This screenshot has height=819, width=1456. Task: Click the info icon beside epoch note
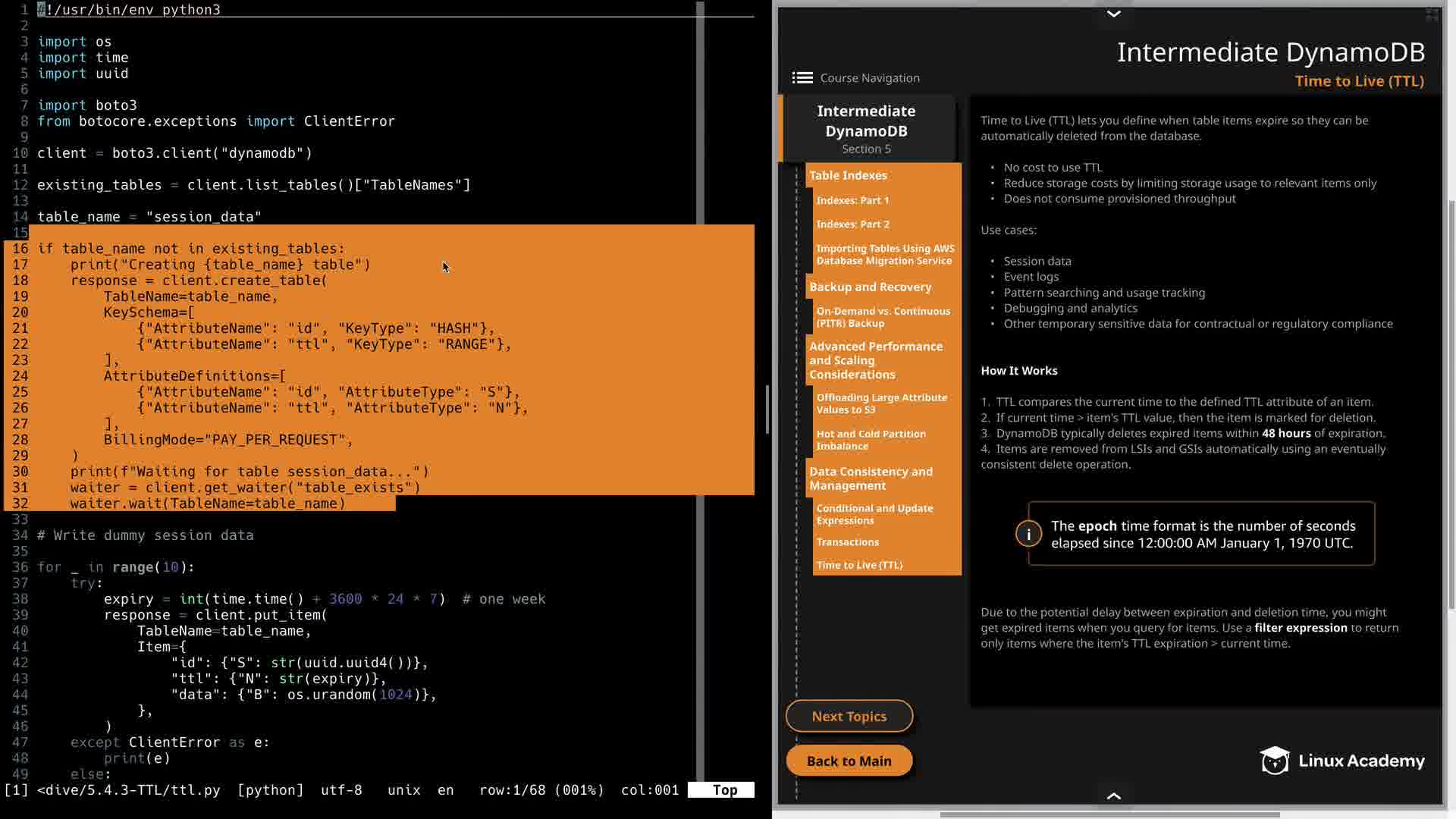(1028, 534)
